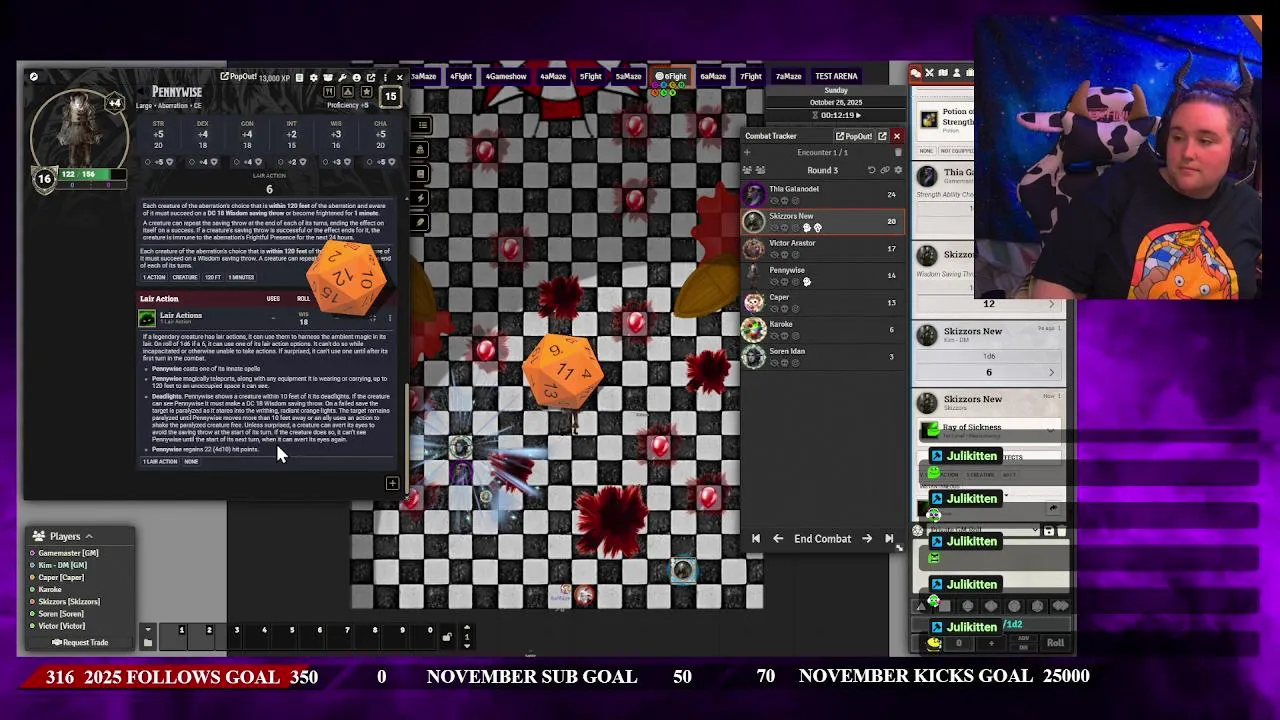The height and width of the screenshot is (720, 1280).
Task: Add new encounter plus icon
Action: (x=747, y=153)
